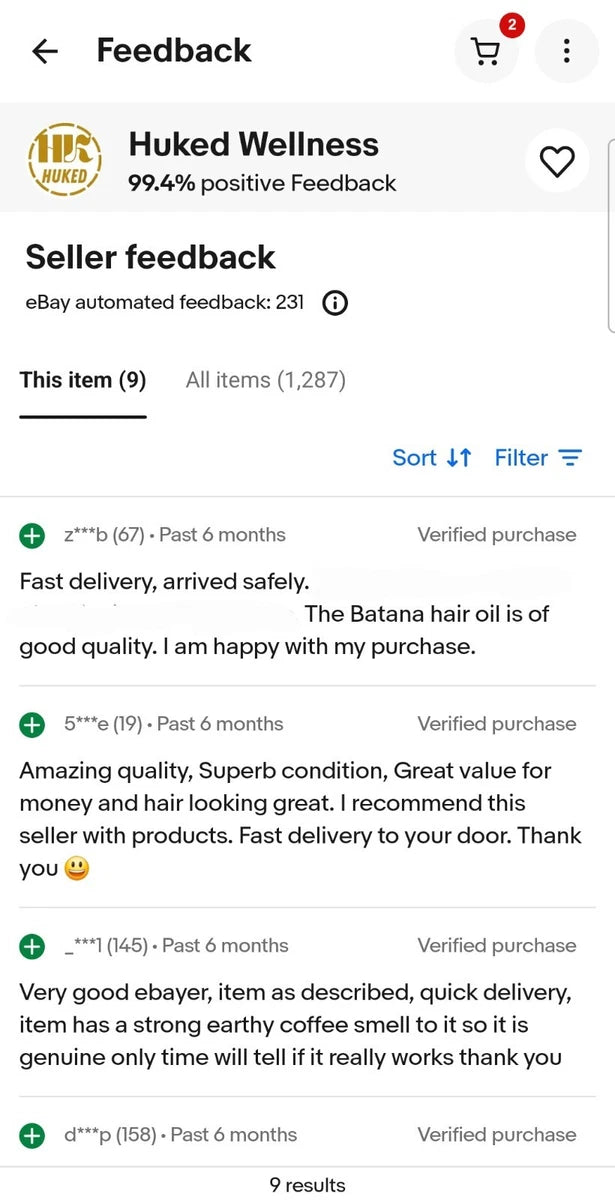Tap the 5***e (19) reviewer name
The image size is (615, 1200).
tap(103, 724)
